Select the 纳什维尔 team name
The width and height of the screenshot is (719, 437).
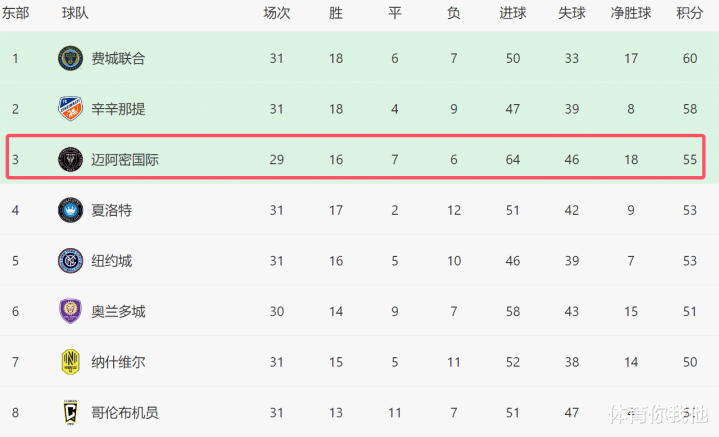pyautogui.click(x=118, y=362)
